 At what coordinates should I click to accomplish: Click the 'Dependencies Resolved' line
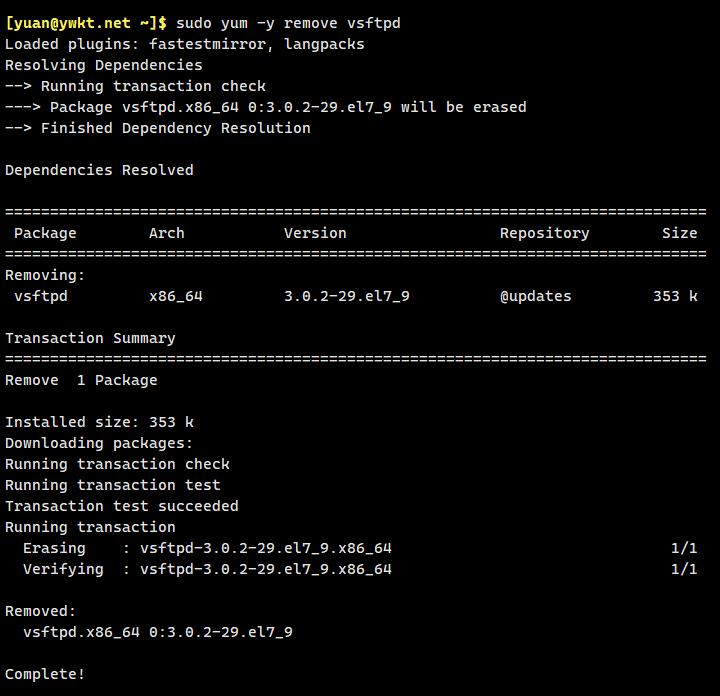coord(99,170)
